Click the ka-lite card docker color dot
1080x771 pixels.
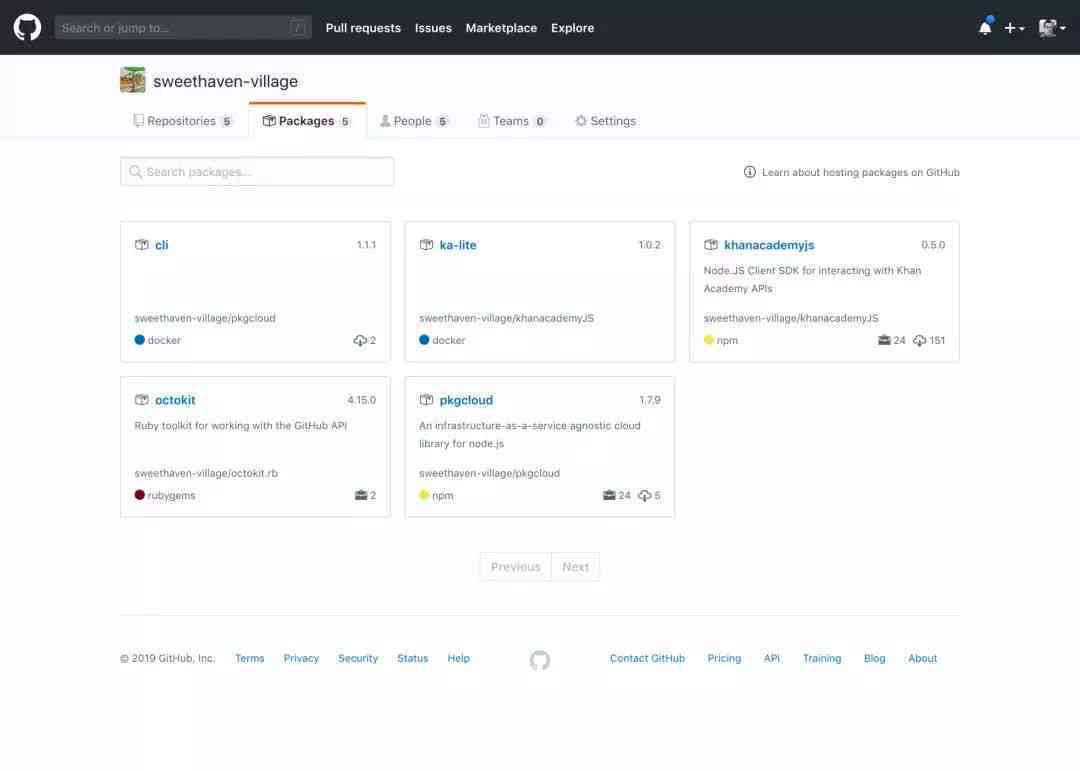pyautogui.click(x=424, y=340)
